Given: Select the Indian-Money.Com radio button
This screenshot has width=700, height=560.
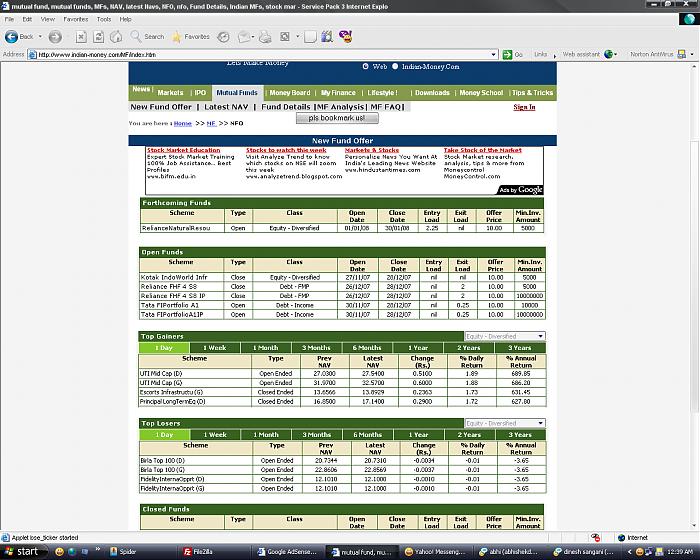Looking at the screenshot, I should (x=395, y=66).
